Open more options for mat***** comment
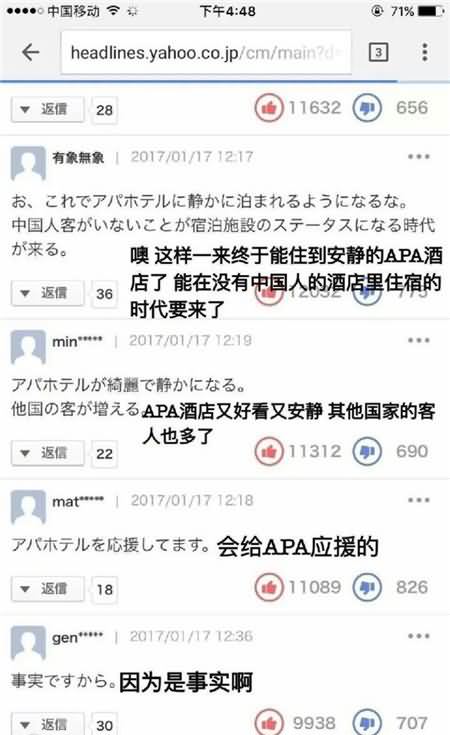This screenshot has width=450, height=735. click(418, 500)
